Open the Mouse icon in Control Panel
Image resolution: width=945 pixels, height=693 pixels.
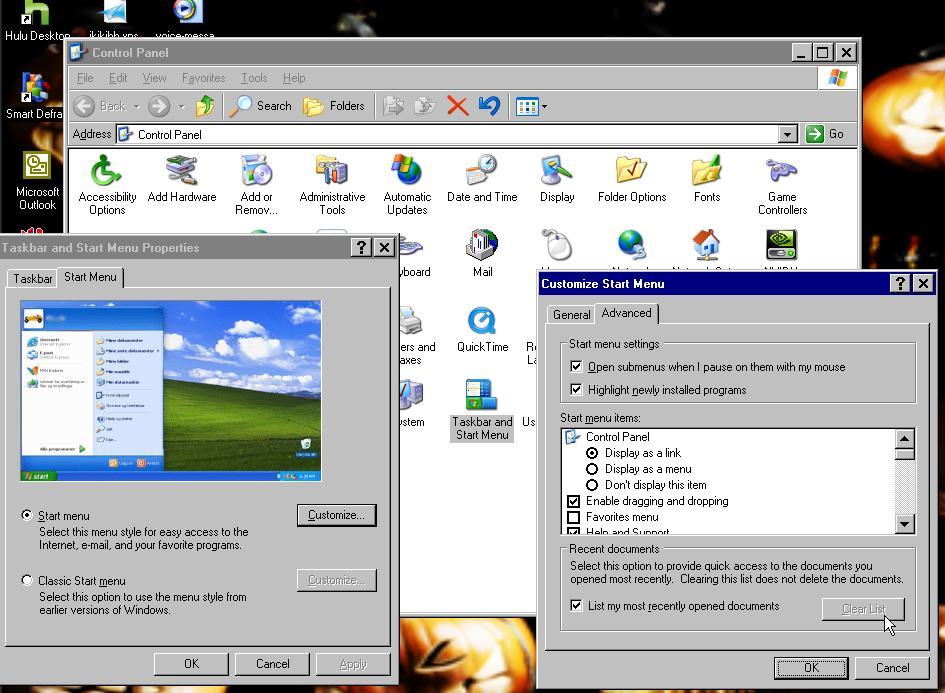click(x=557, y=245)
